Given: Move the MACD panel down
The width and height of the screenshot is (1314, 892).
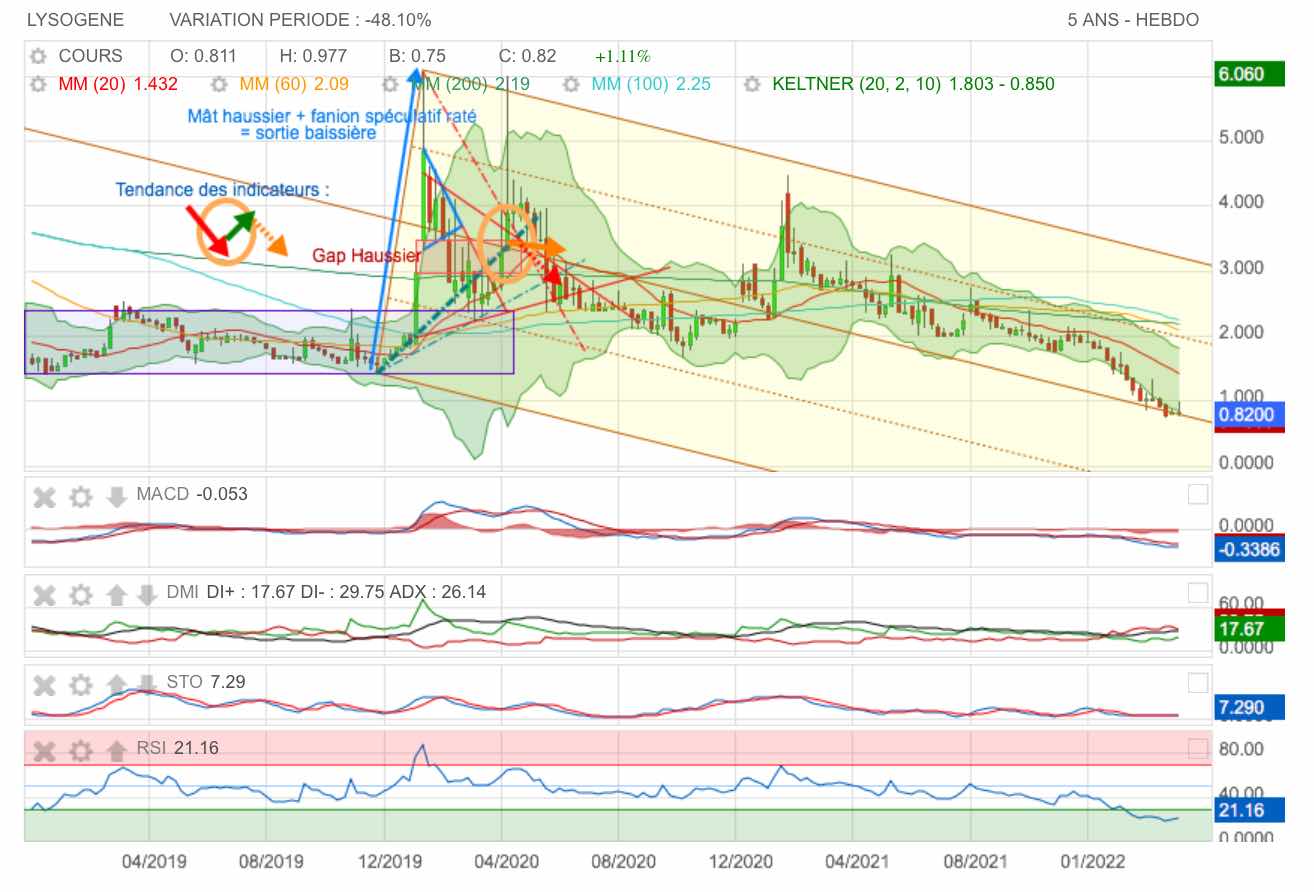Looking at the screenshot, I should click(x=116, y=497).
